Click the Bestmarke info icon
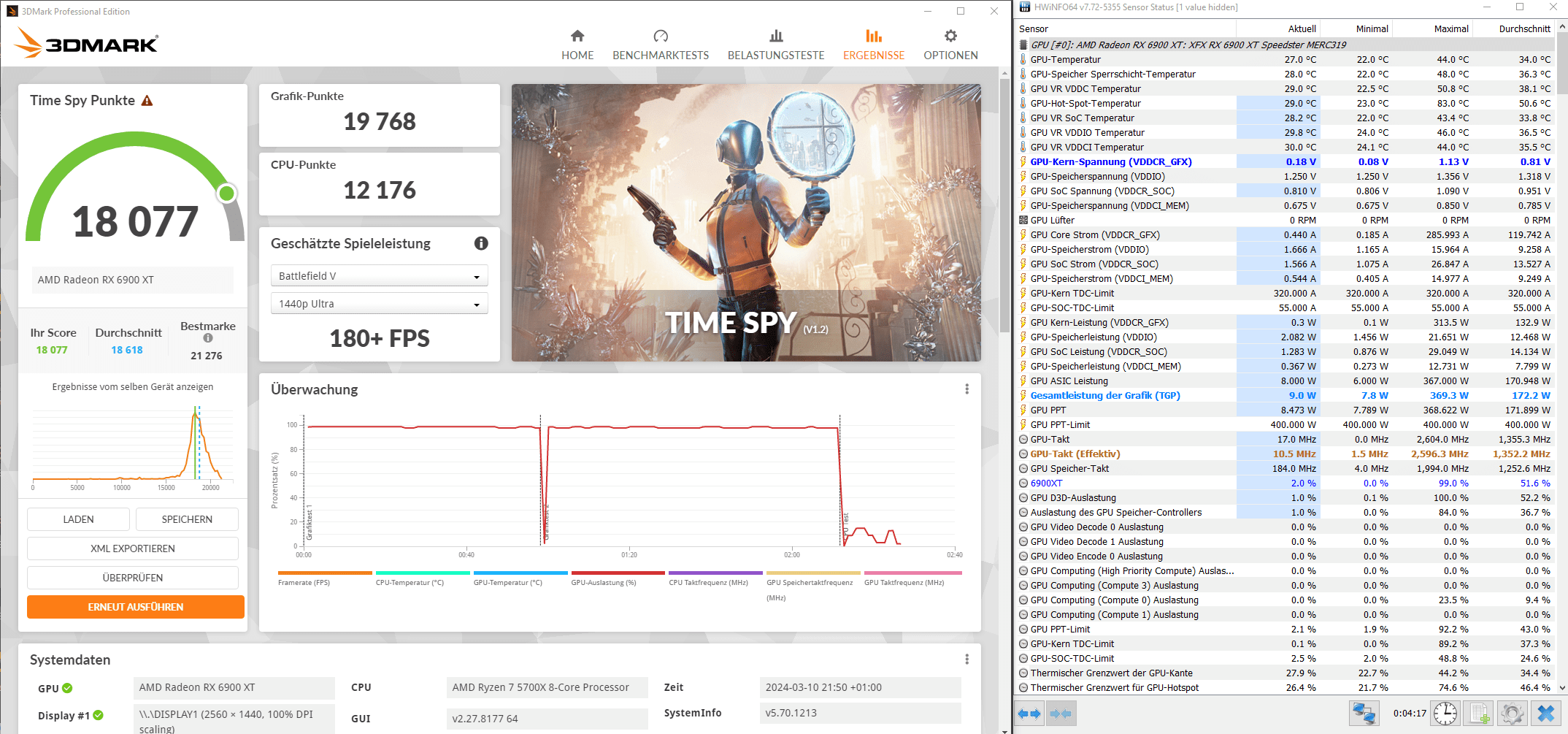 click(208, 338)
